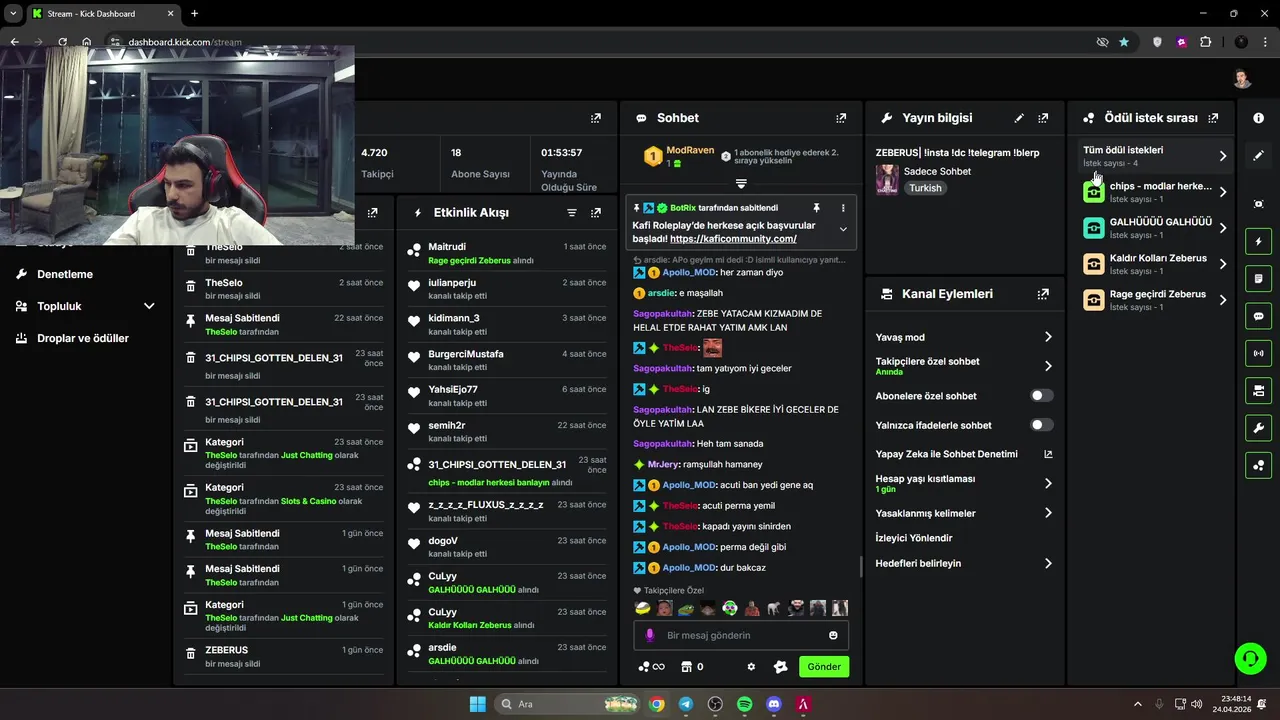
Task: Pop out the Ödül istek sırası panel
Action: tap(1213, 118)
